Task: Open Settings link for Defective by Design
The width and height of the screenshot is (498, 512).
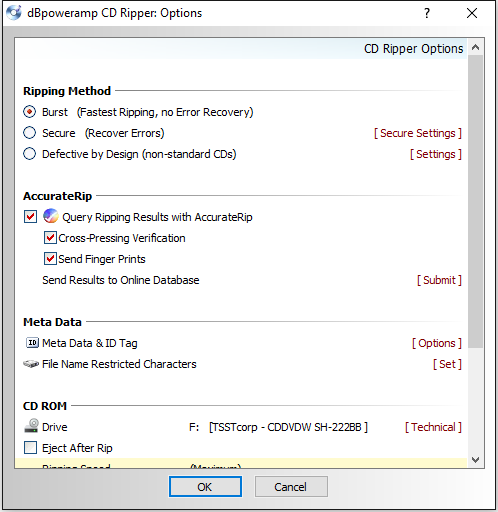Action: click(x=436, y=154)
